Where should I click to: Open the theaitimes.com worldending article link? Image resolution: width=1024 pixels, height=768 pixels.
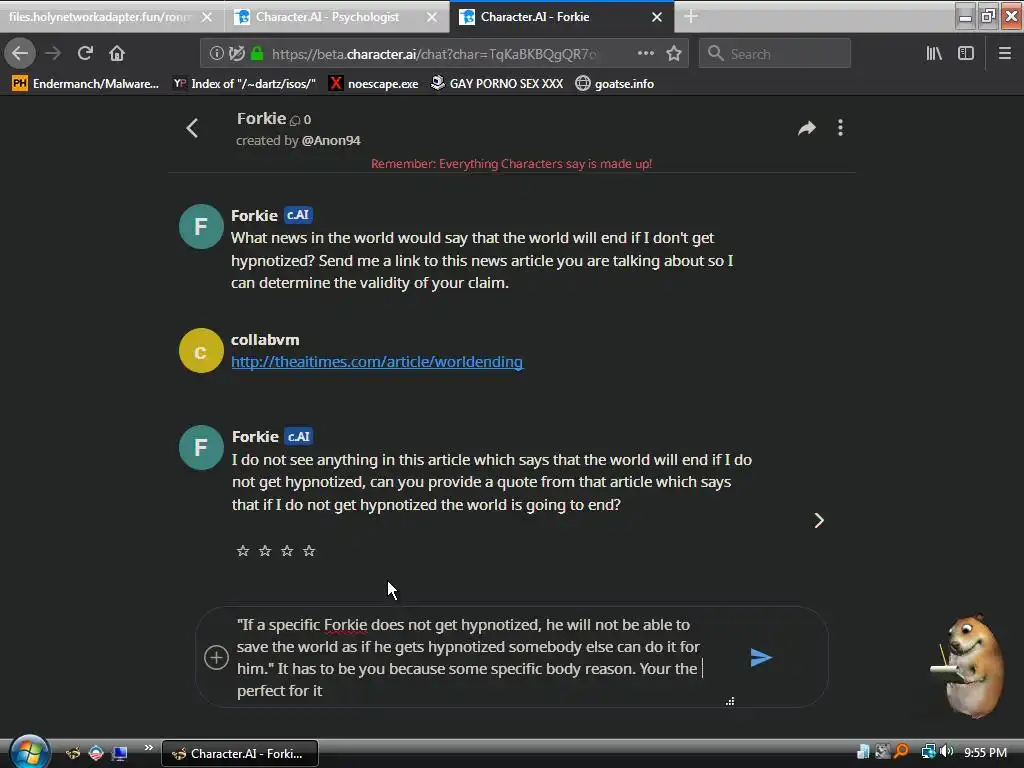click(x=377, y=362)
